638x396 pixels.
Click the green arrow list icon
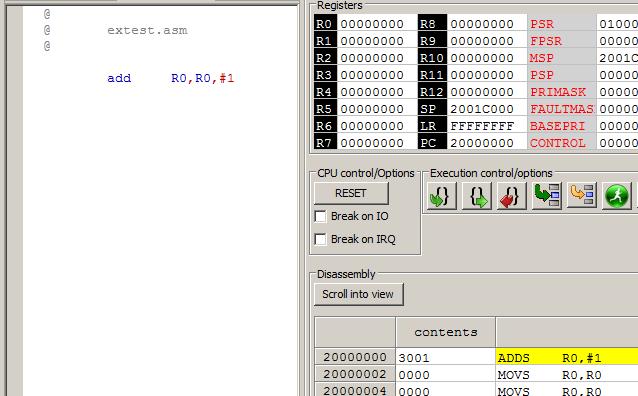[546, 196]
